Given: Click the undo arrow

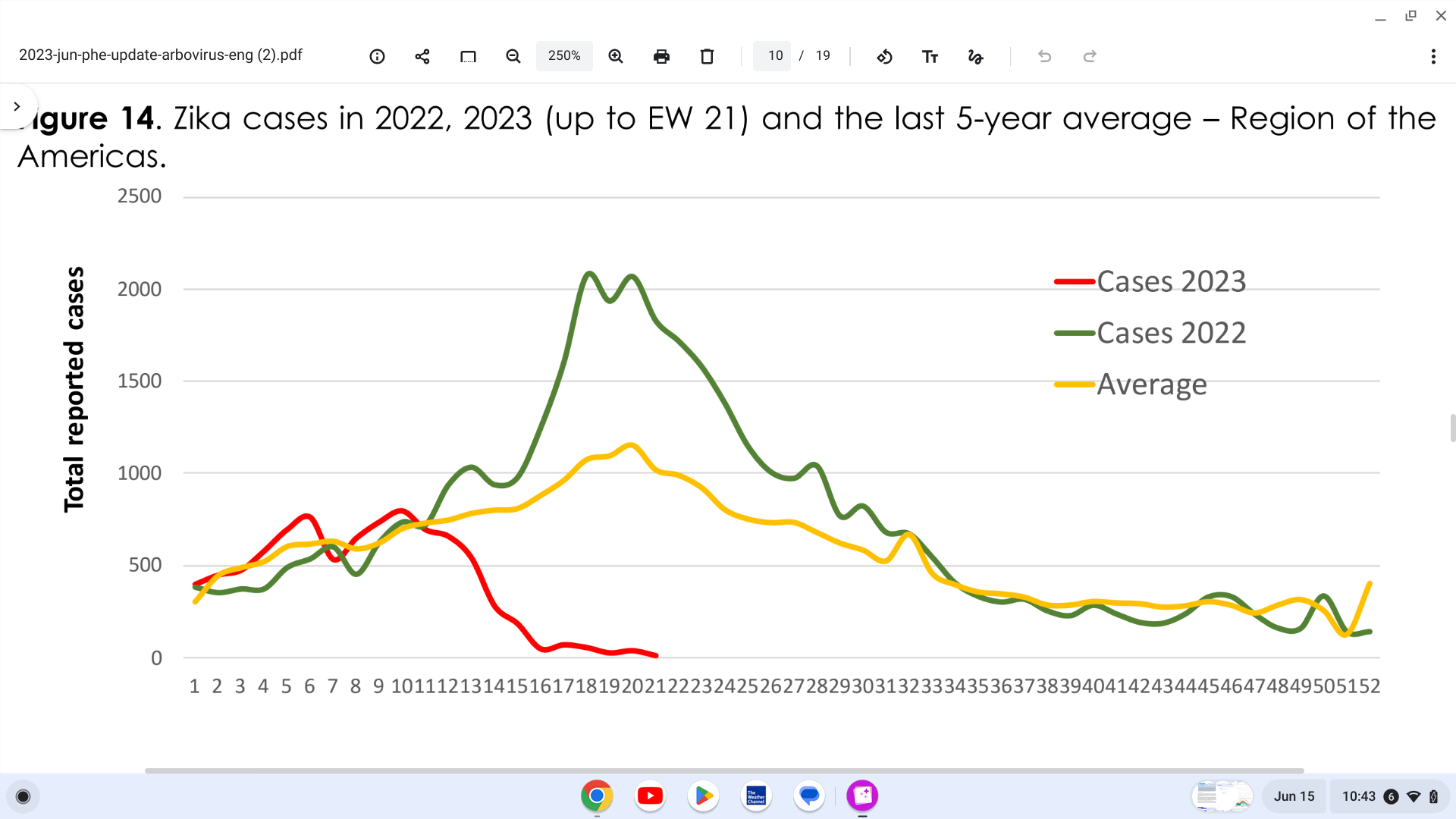Looking at the screenshot, I should pos(1044,56).
